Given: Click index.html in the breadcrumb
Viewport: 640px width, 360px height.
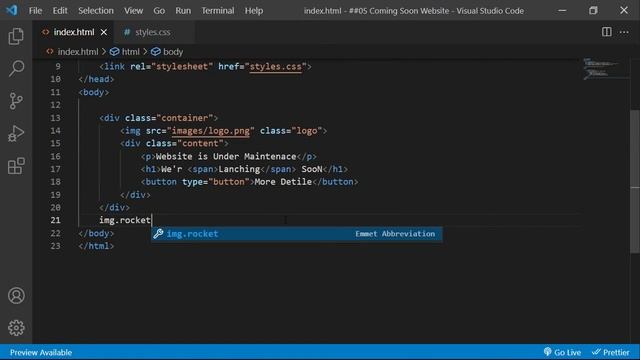Looking at the screenshot, I should 78,52.
